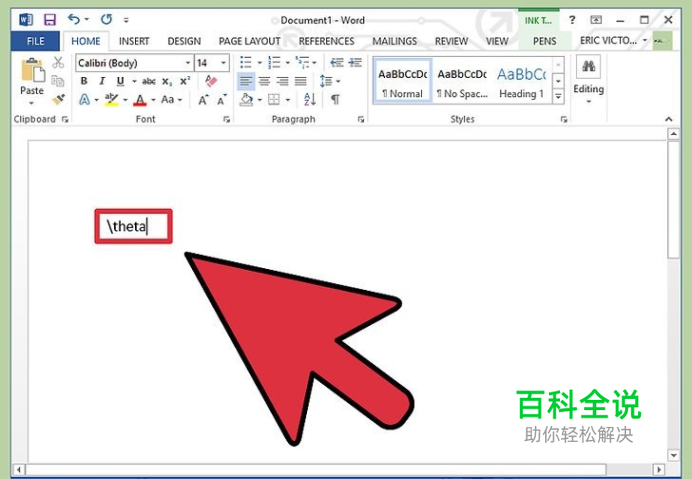Click the Shading paint bucket icon
Screen dimensions: 692x479
coord(246,100)
